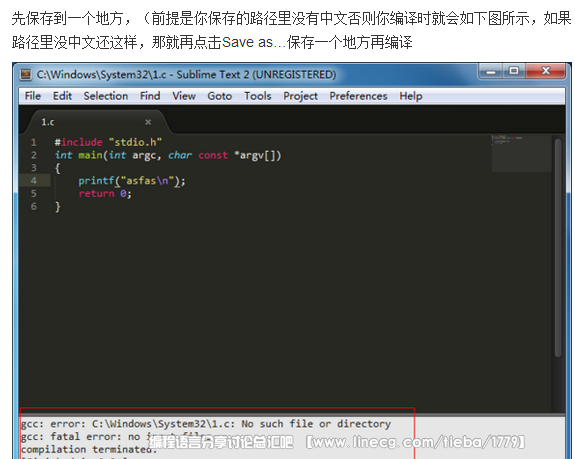The image size is (575, 459).
Task: Open the Project menu
Action: coord(300,96)
